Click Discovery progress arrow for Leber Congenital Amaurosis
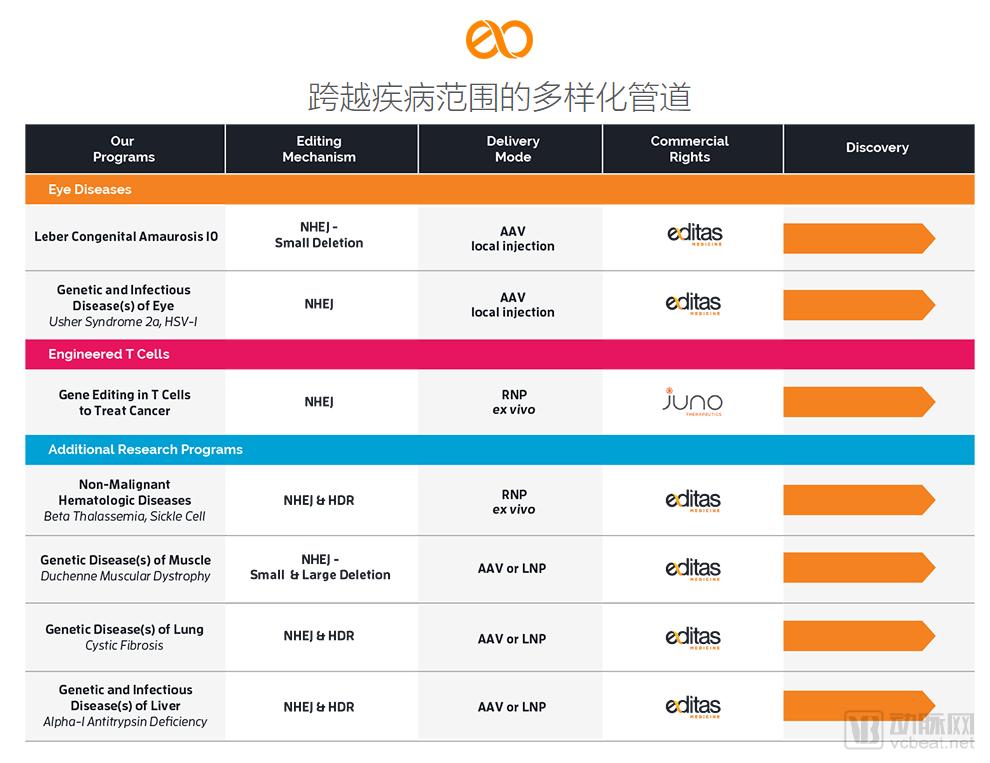Viewport: 990px width, 763px height. point(858,238)
